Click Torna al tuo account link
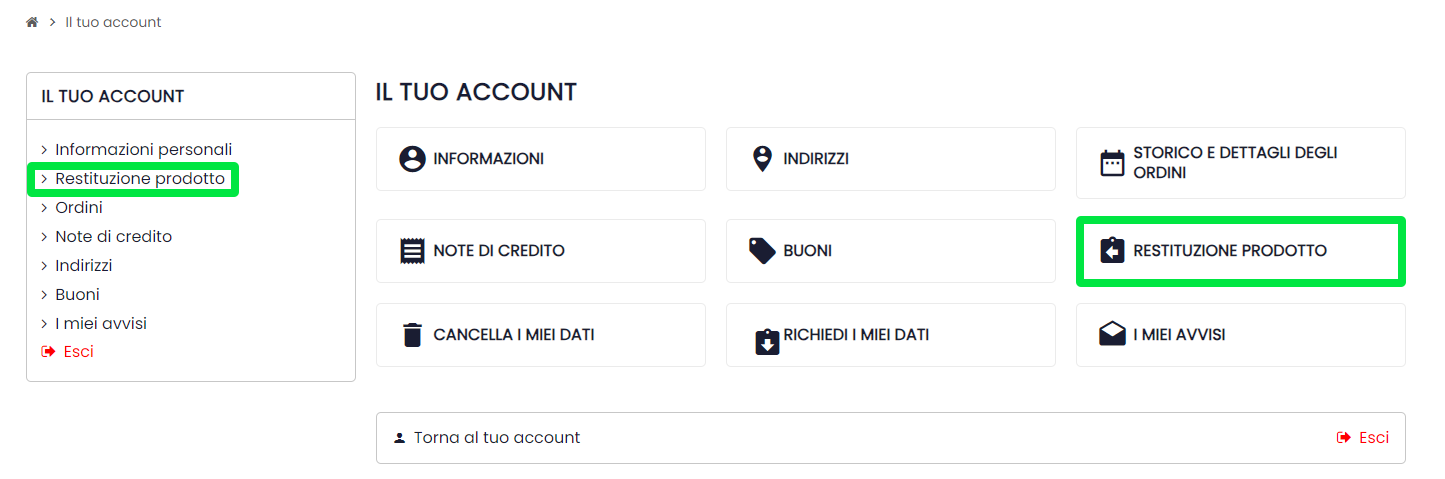Screen dimensions: 1445x479 click(x=496, y=438)
